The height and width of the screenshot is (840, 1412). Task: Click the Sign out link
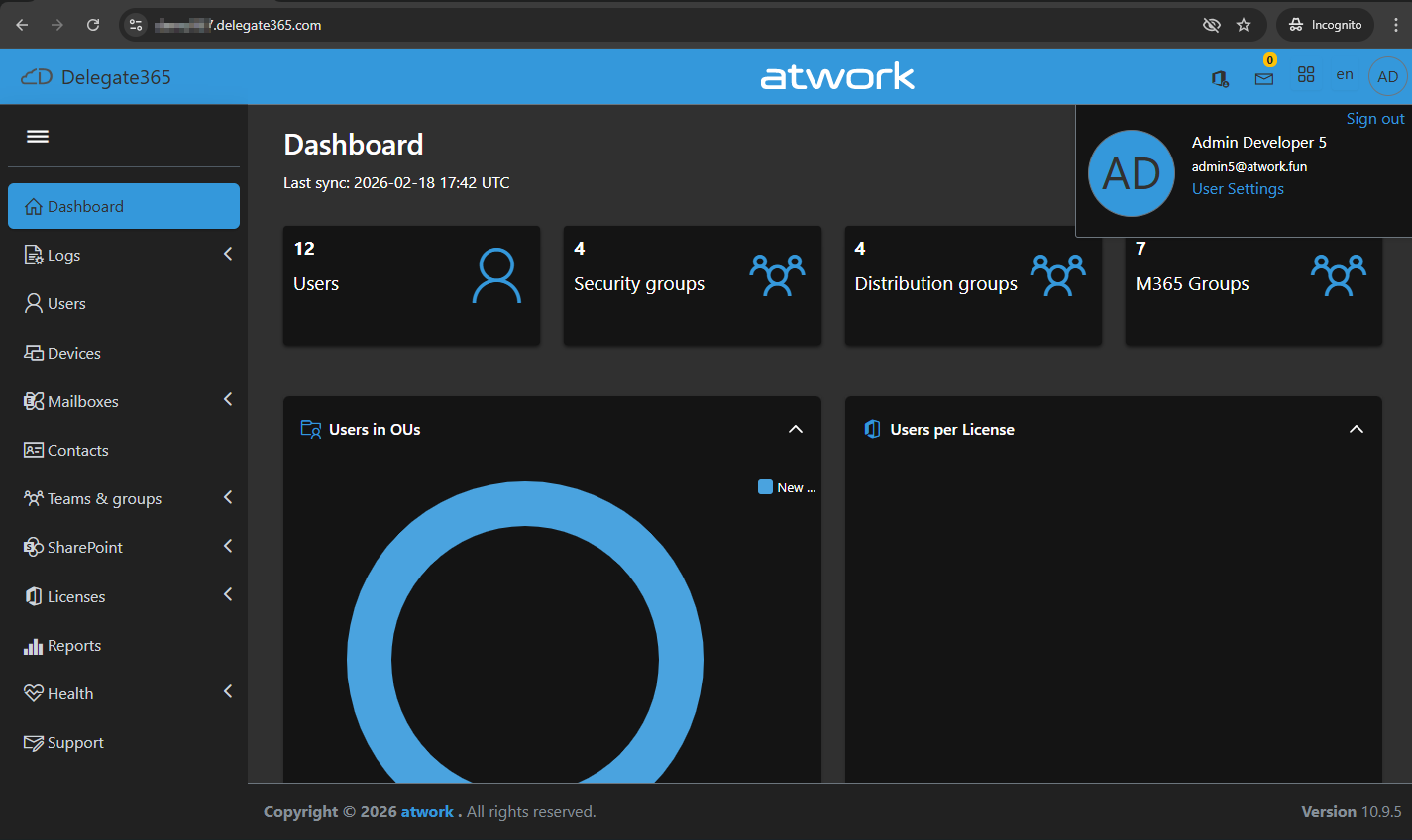tap(1375, 118)
